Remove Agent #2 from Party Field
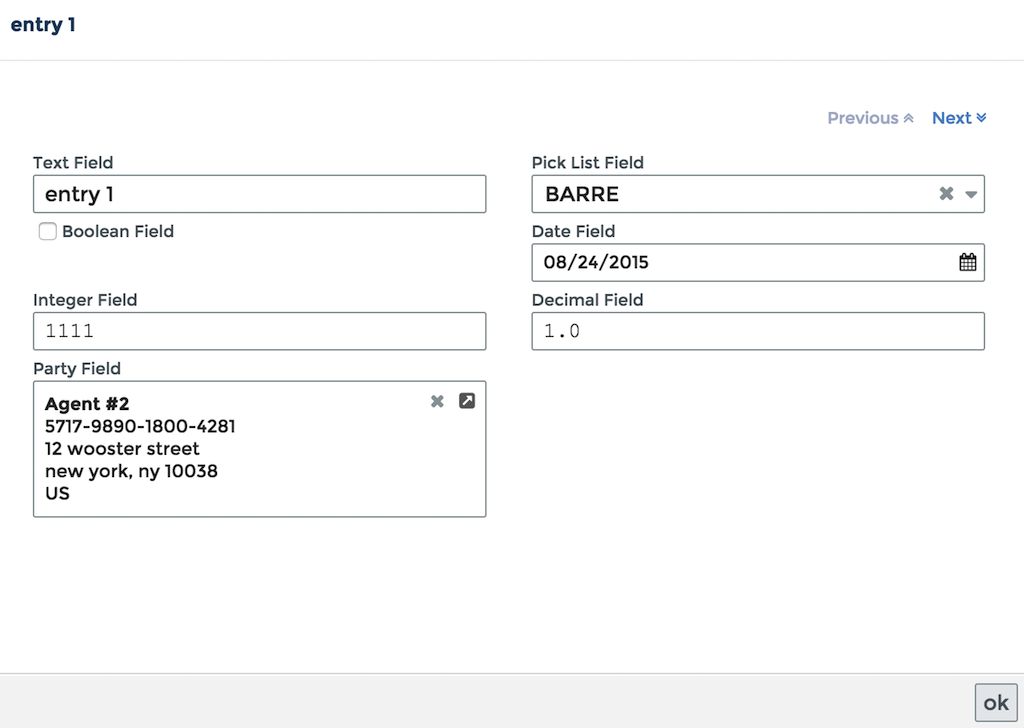This screenshot has height=728, width=1024. click(x=437, y=401)
